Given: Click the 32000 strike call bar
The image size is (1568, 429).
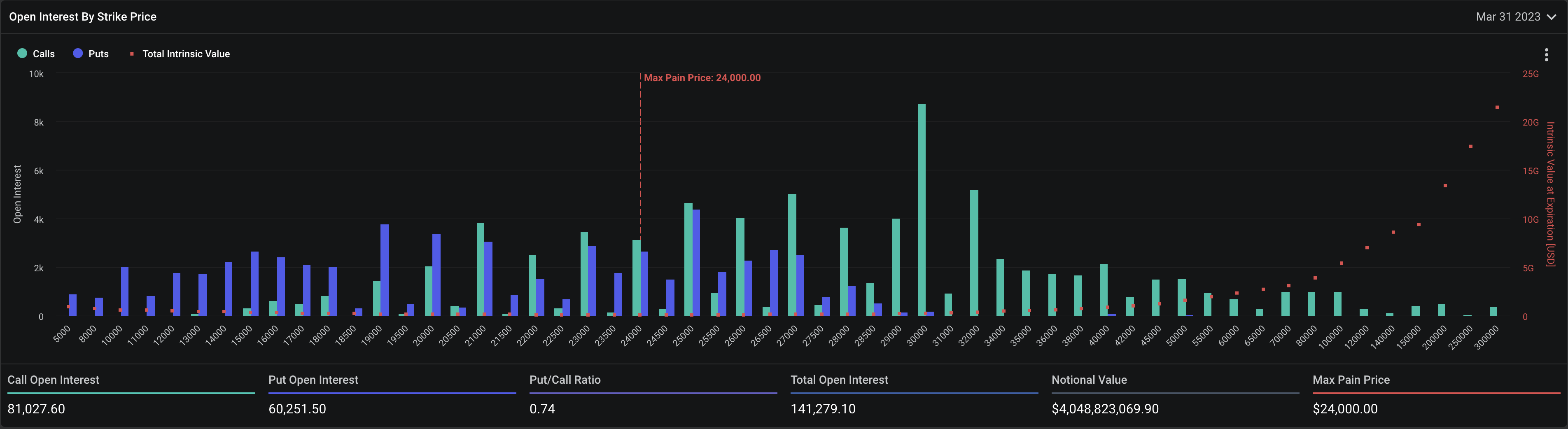Looking at the screenshot, I should (x=974, y=253).
